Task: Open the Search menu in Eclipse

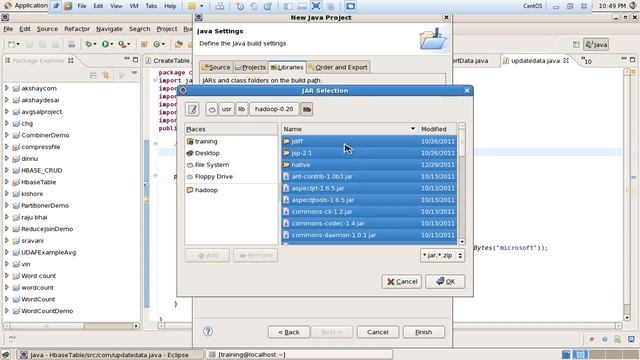Action: click(140, 29)
